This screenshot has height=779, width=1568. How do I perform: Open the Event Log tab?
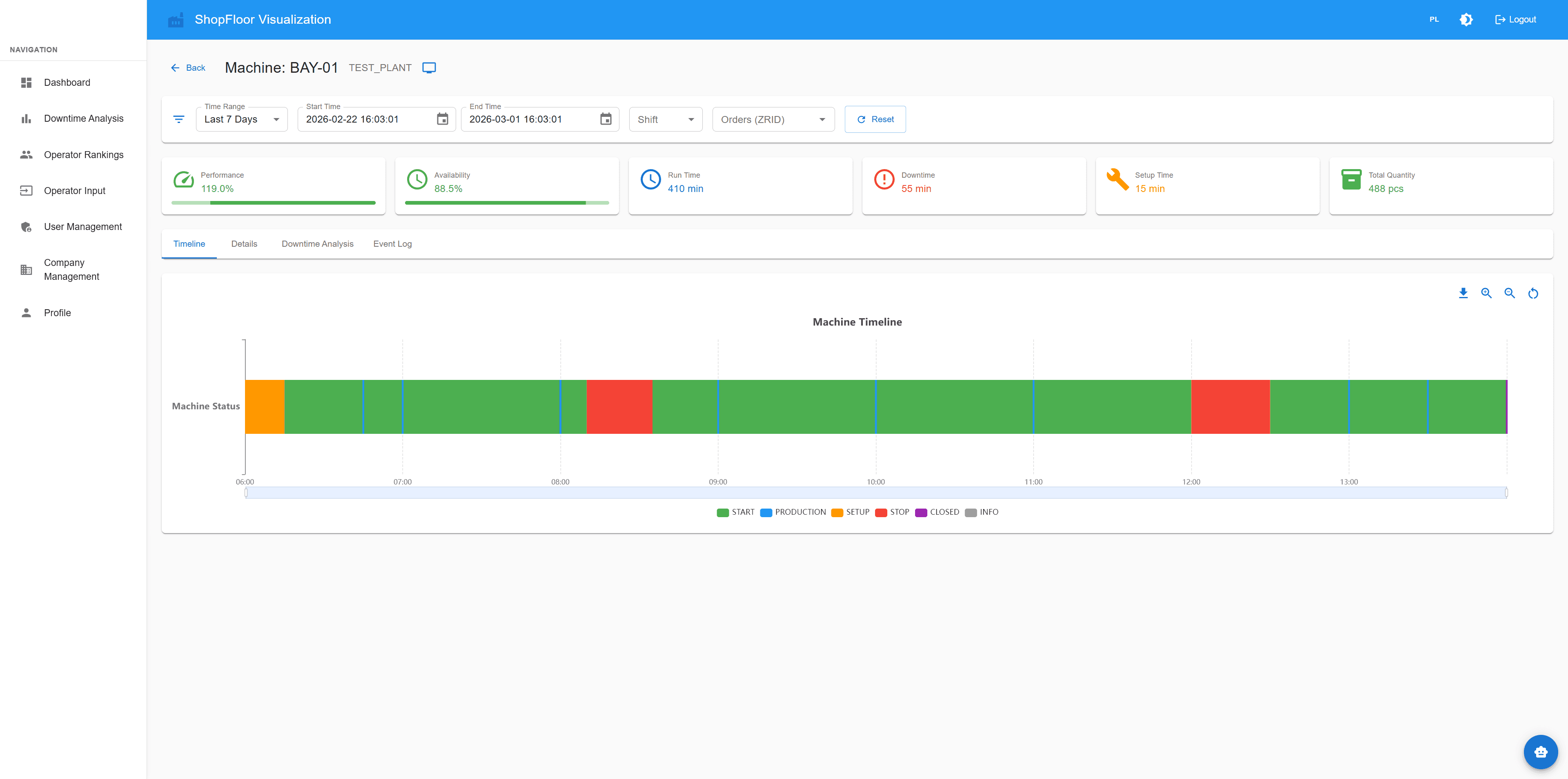(x=392, y=243)
